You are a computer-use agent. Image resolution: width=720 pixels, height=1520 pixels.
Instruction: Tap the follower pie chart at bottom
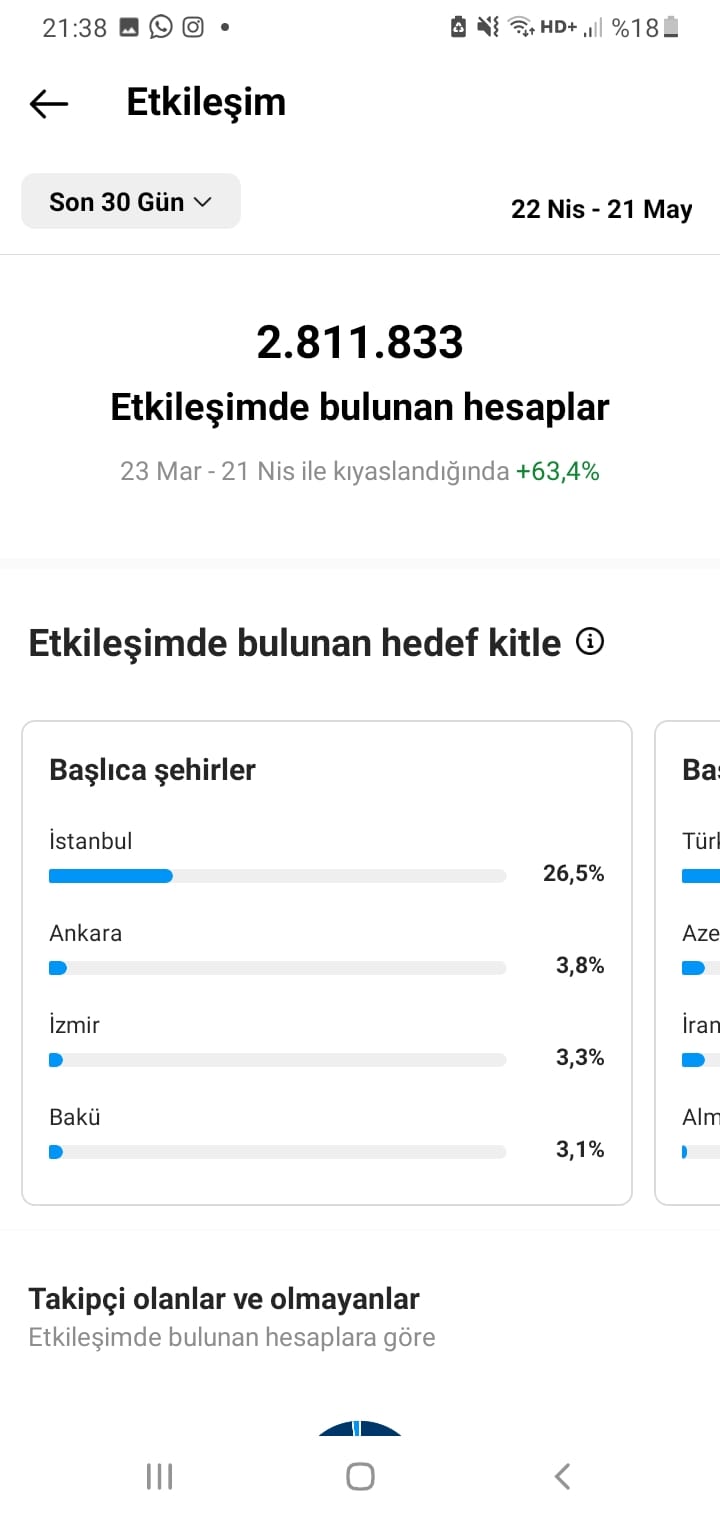tap(360, 1428)
